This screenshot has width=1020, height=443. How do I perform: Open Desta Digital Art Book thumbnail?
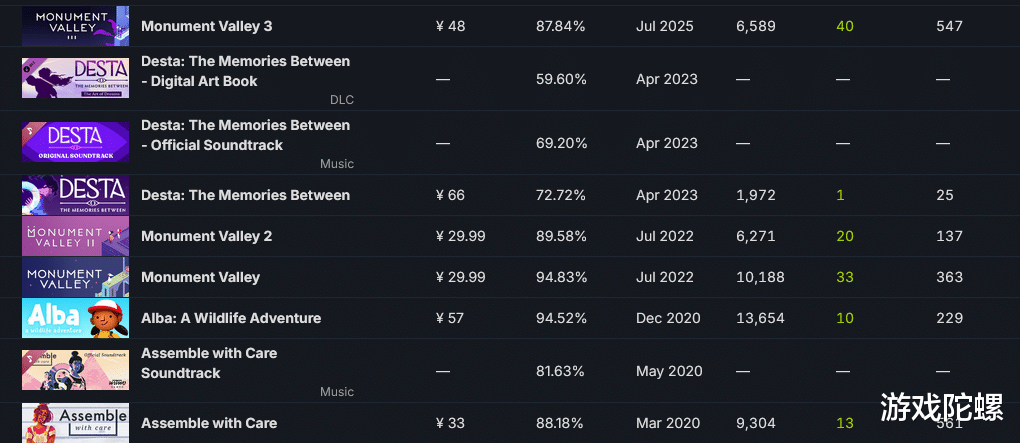(75, 78)
